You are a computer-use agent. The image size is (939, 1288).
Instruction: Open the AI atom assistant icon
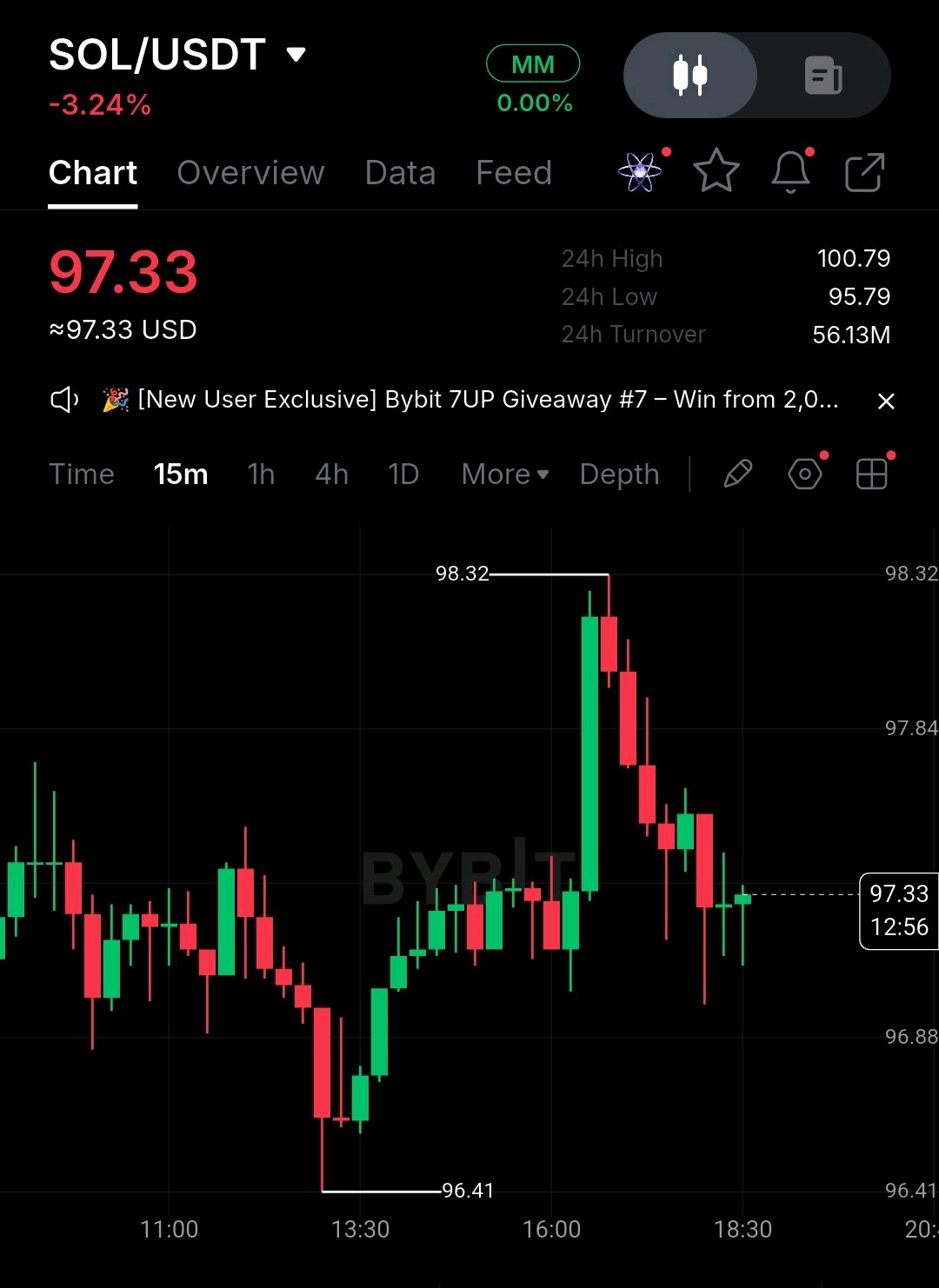(x=640, y=171)
